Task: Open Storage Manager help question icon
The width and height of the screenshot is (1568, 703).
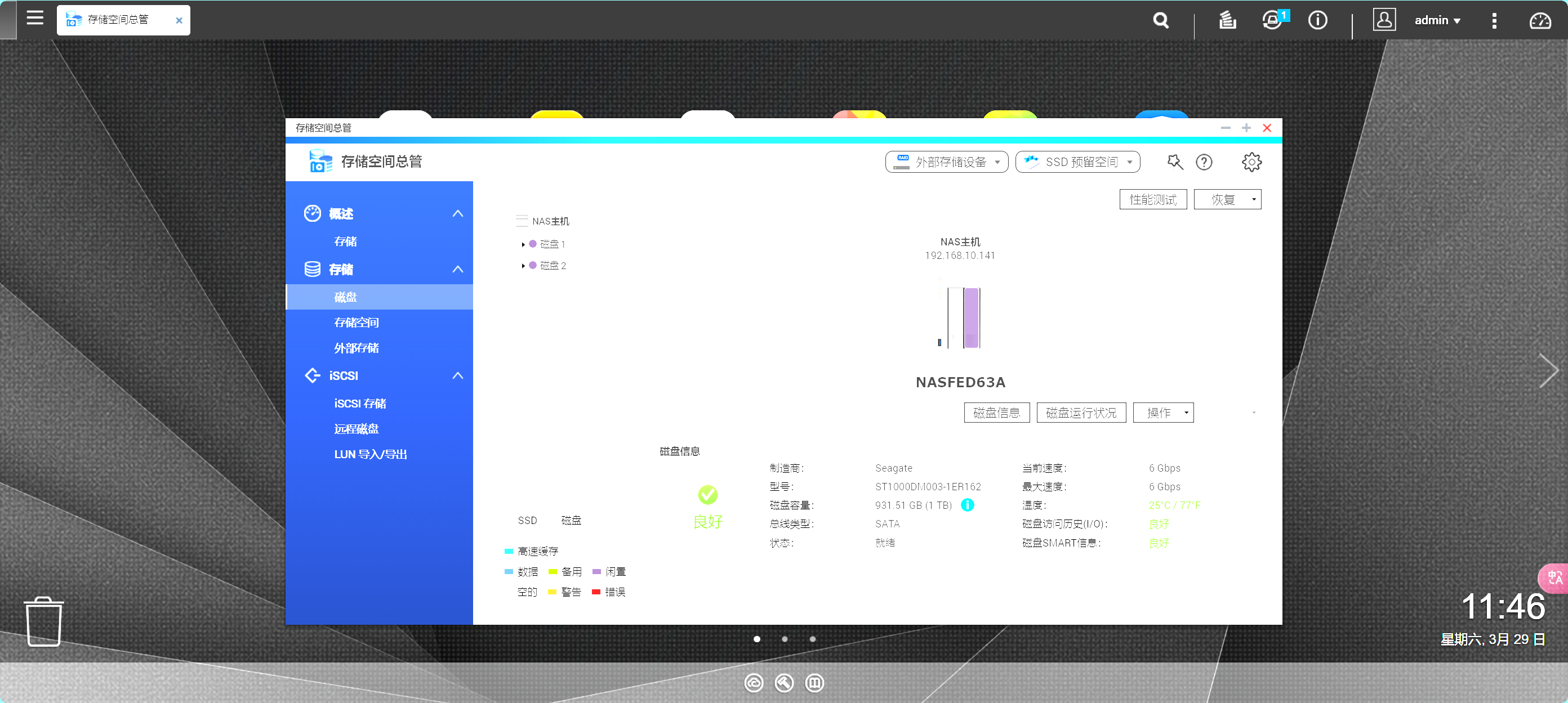Action: click(x=1204, y=162)
